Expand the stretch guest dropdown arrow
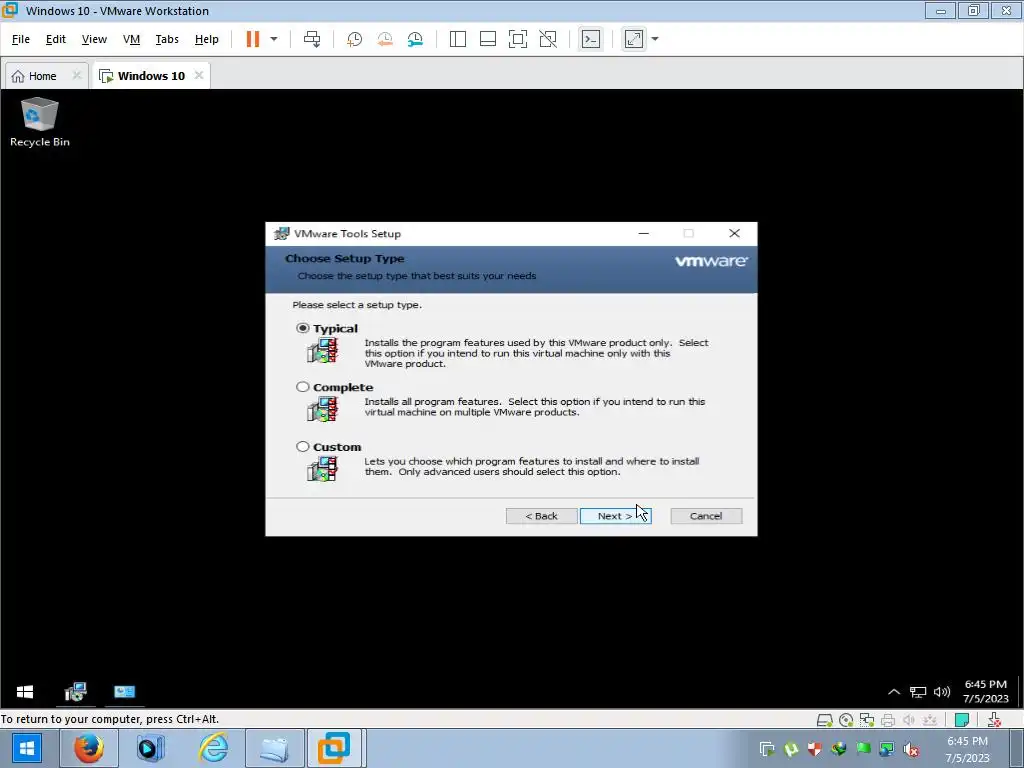 655,39
